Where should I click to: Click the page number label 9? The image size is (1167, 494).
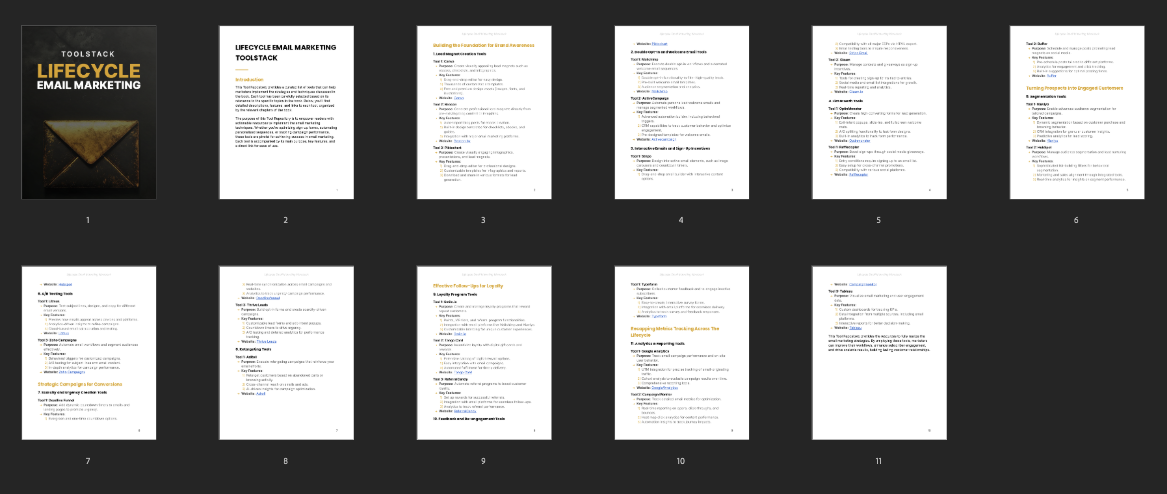click(483, 461)
